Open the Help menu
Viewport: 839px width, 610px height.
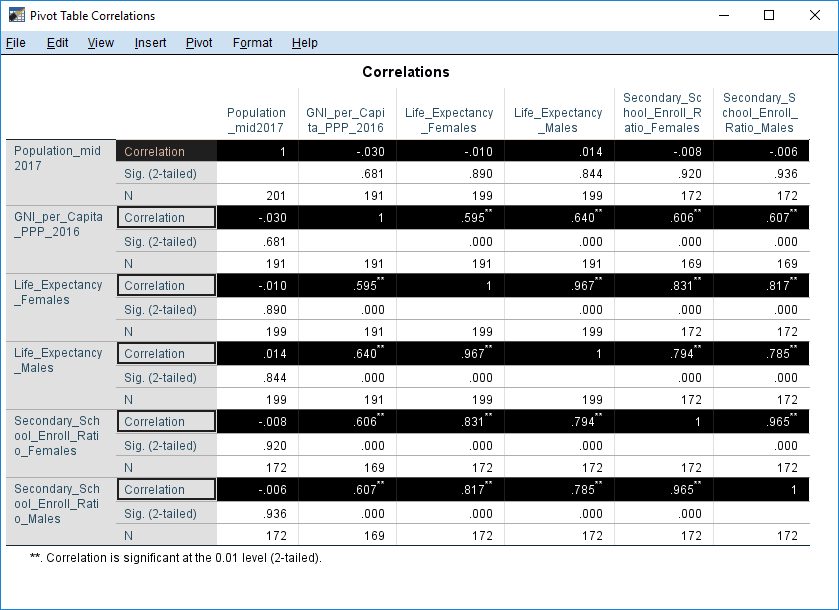304,43
